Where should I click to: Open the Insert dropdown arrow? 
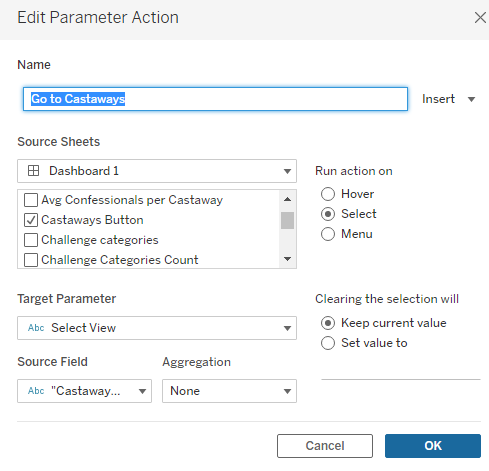pyautogui.click(x=471, y=99)
